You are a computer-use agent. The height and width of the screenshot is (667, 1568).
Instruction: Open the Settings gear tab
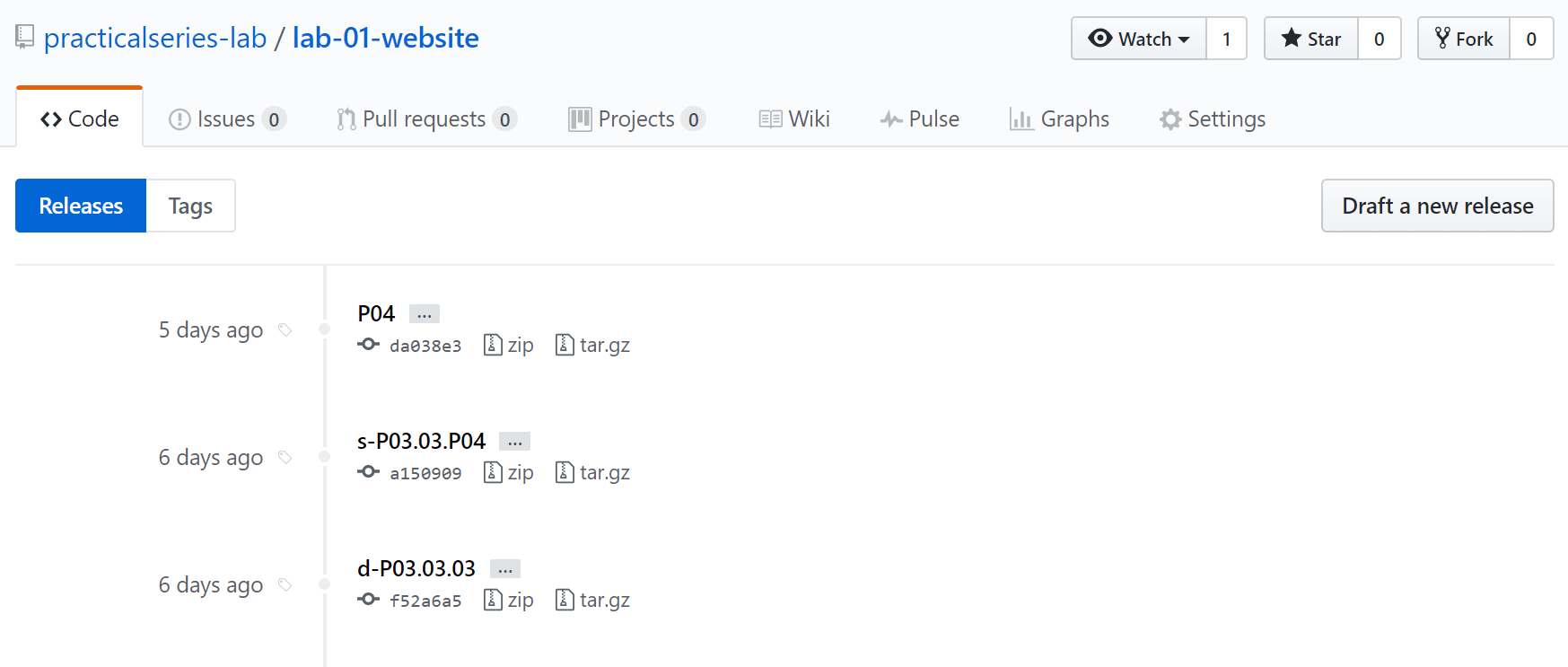point(1212,118)
